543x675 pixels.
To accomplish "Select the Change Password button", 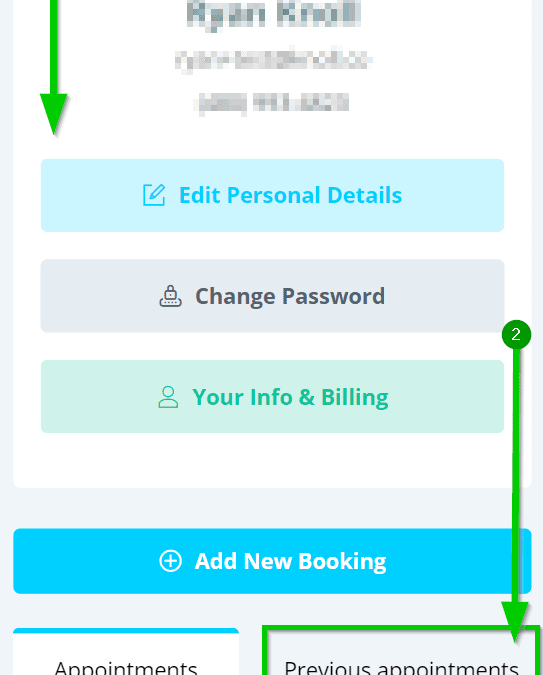I will coord(272,296).
